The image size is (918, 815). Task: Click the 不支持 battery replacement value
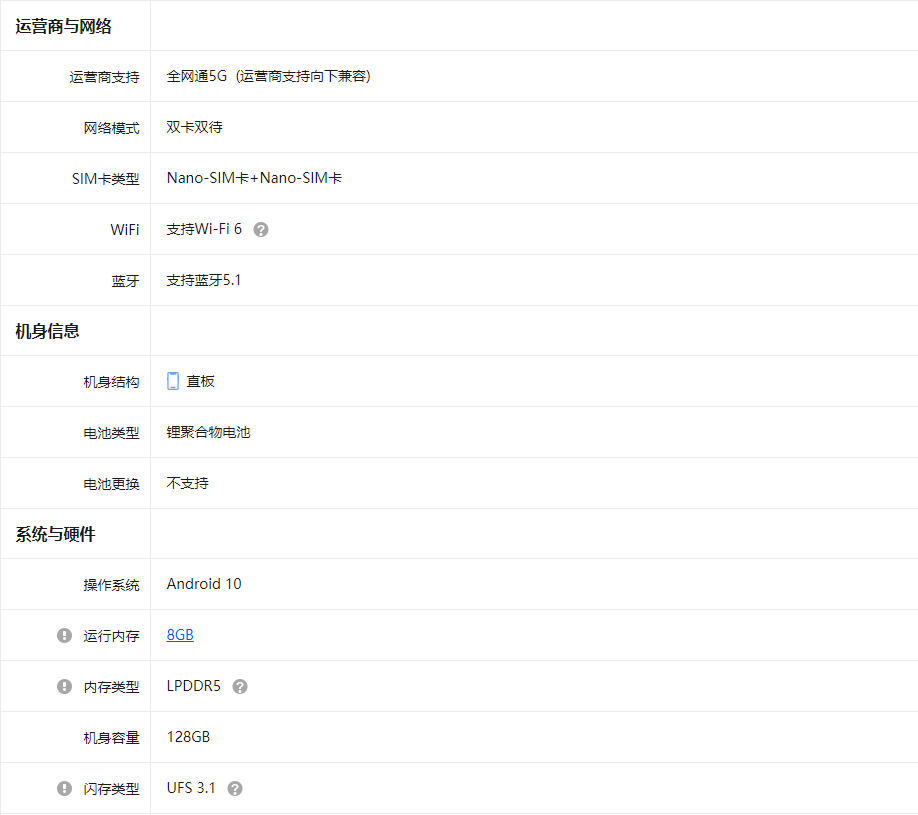point(187,483)
